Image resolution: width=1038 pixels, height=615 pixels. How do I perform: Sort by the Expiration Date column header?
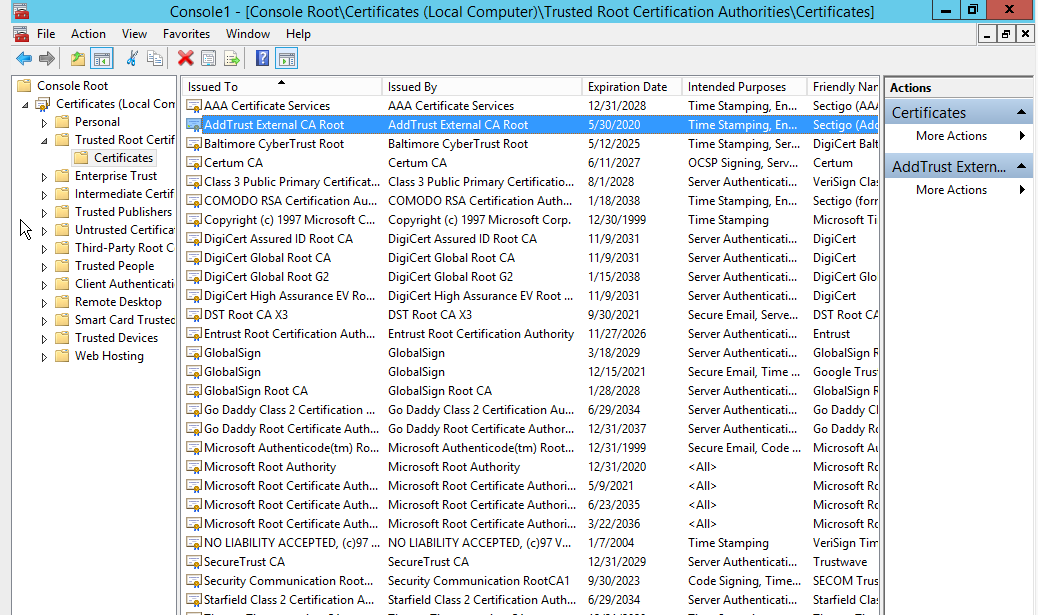(632, 87)
